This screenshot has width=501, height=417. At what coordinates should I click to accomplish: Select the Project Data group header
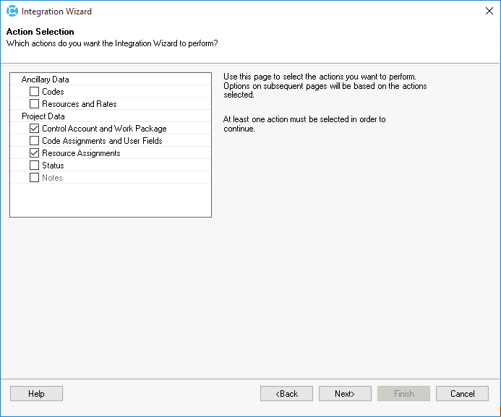(43, 116)
